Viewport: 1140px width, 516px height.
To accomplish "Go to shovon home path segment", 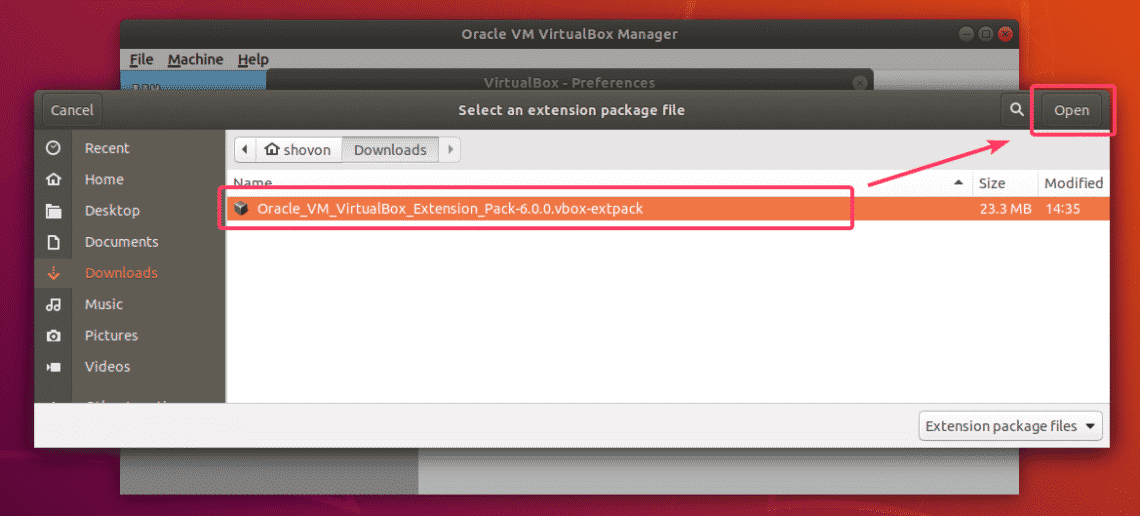I will (x=299, y=150).
